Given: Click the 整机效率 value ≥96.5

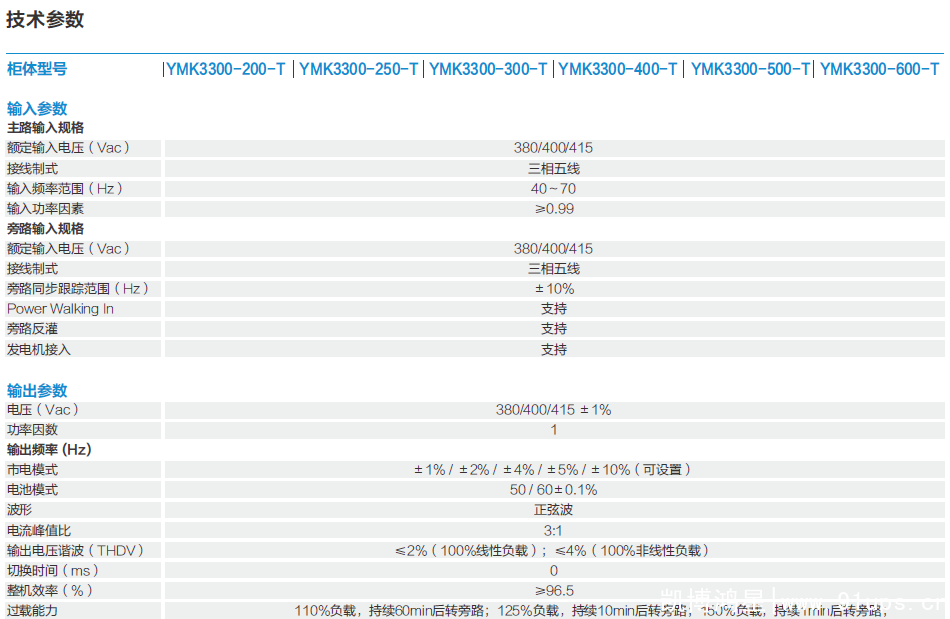Looking at the screenshot, I should 554,591.
